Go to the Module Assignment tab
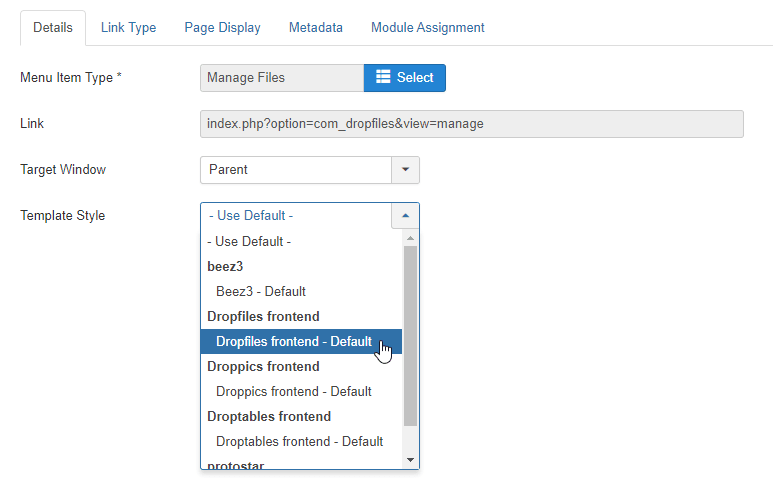This screenshot has width=773, height=487. coord(427,28)
